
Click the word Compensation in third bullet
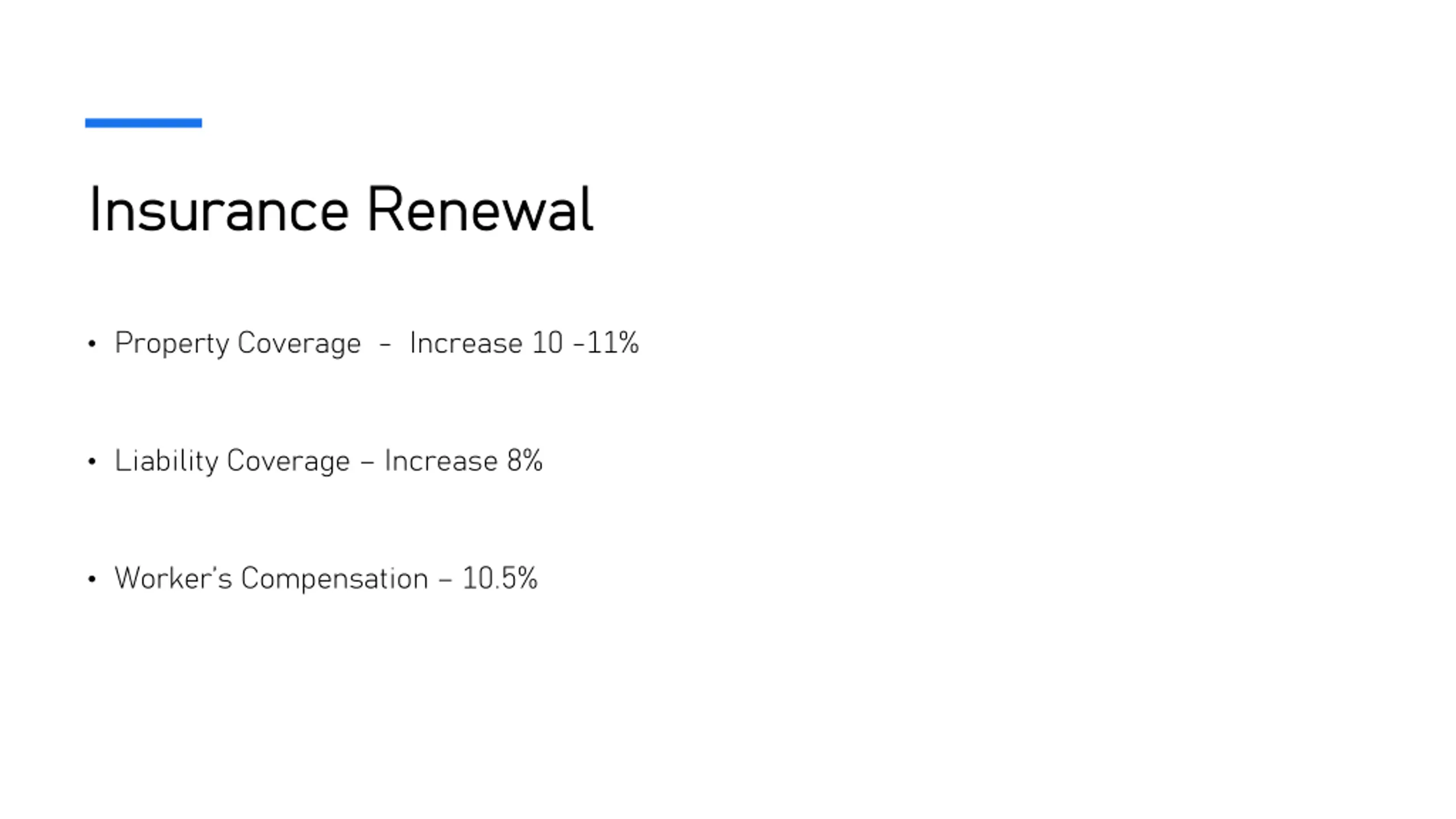(x=334, y=579)
